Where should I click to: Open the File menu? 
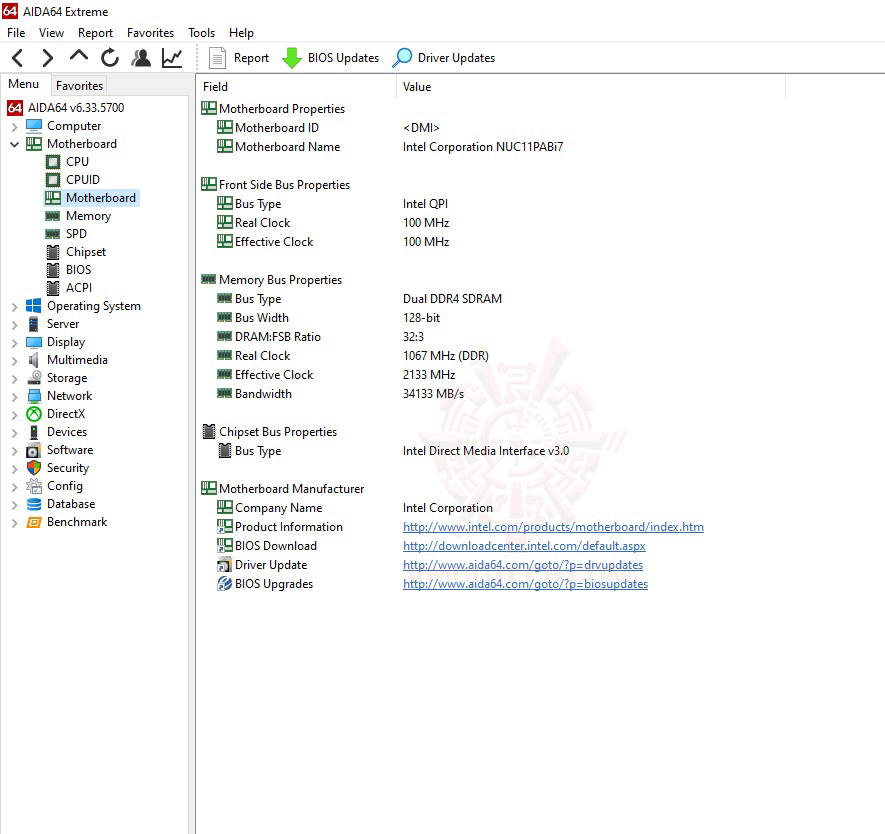tap(16, 33)
